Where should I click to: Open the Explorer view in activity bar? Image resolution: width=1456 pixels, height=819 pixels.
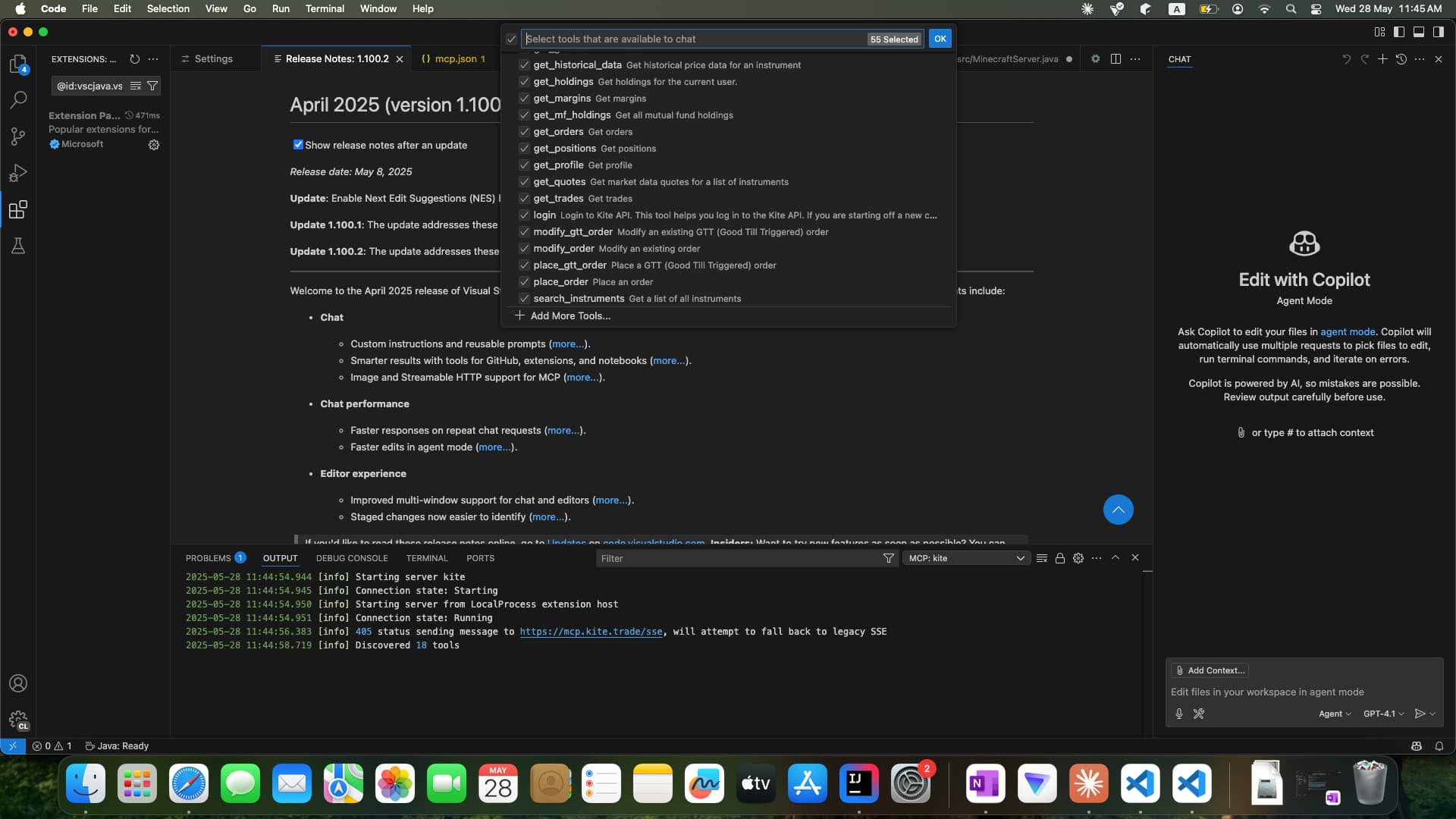[18, 64]
